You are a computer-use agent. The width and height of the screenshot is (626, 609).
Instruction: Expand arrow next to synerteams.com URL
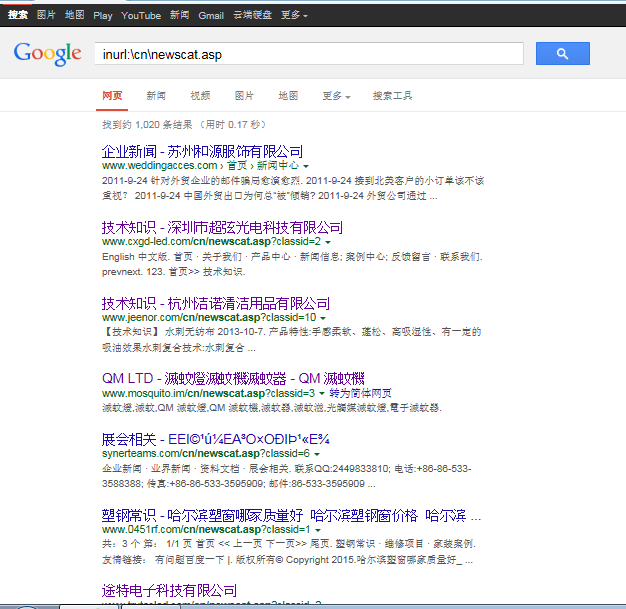317,454
